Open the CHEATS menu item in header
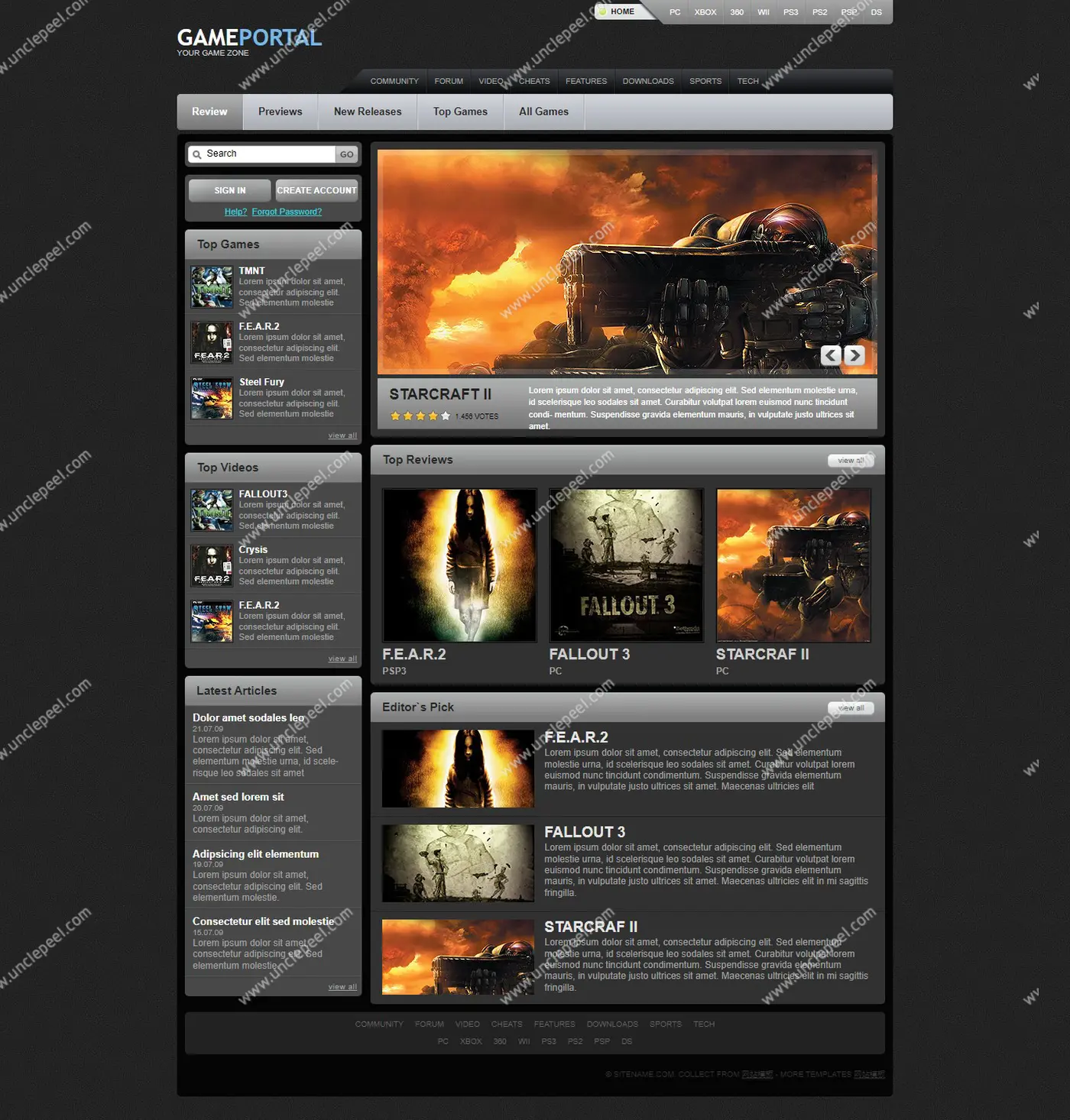The height and width of the screenshot is (1120, 1070). pos(534,81)
